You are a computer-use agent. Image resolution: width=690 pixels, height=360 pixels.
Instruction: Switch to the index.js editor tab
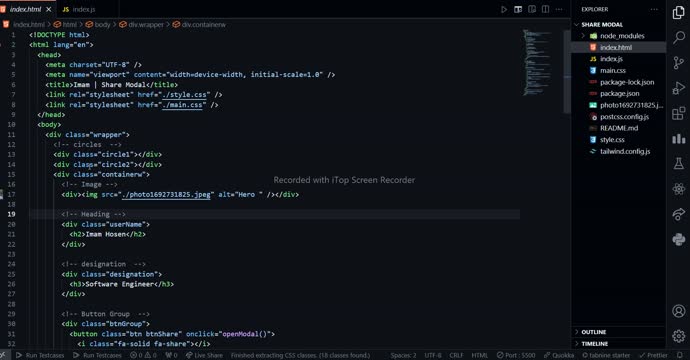pos(79,9)
